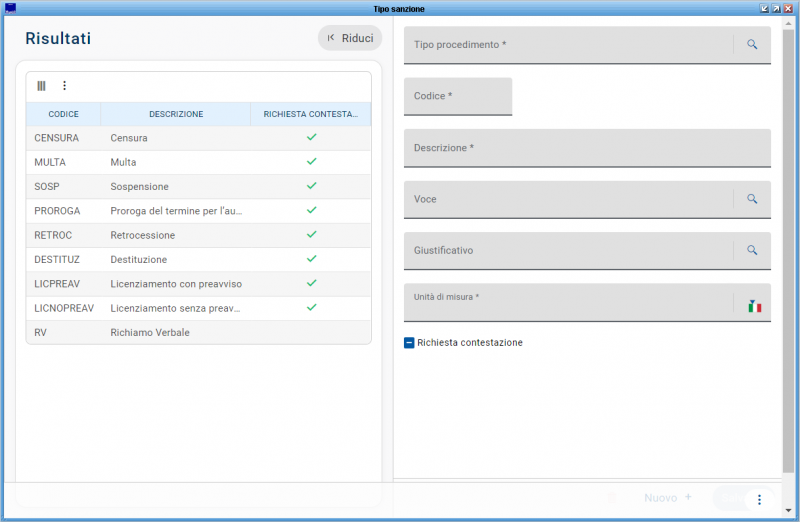Viewport: 800px width, 522px height.
Task: Click into the Codice input field
Action: click(458, 97)
